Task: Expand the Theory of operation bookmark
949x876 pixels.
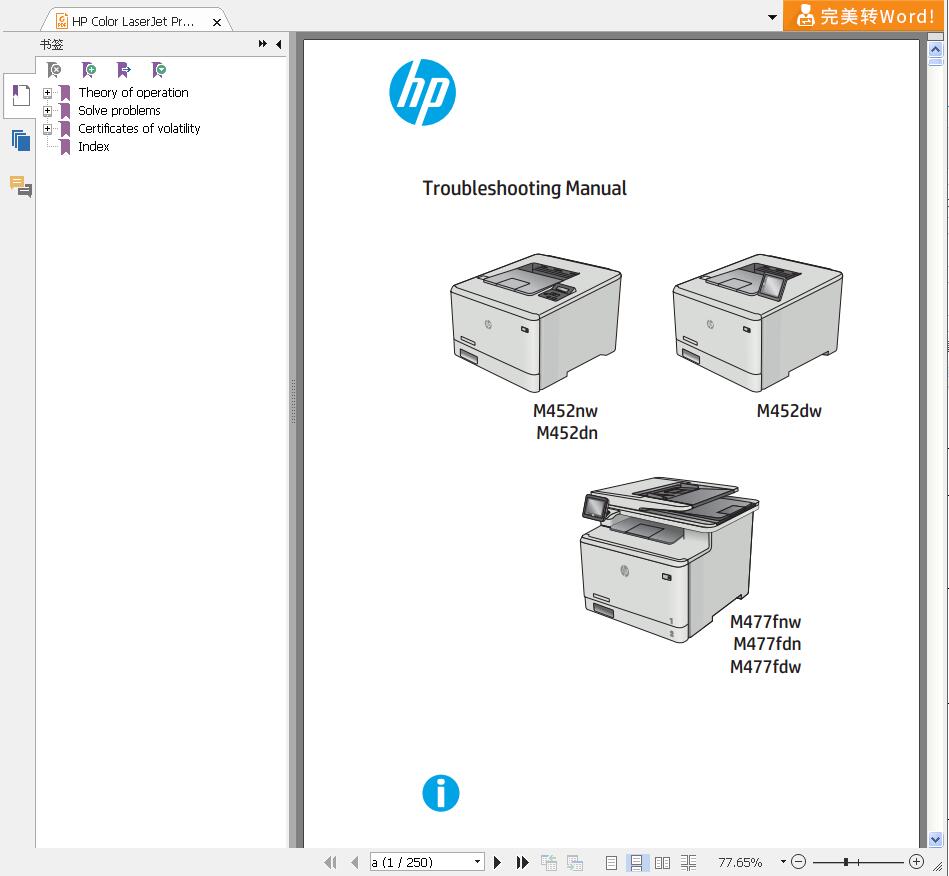Action: point(47,93)
